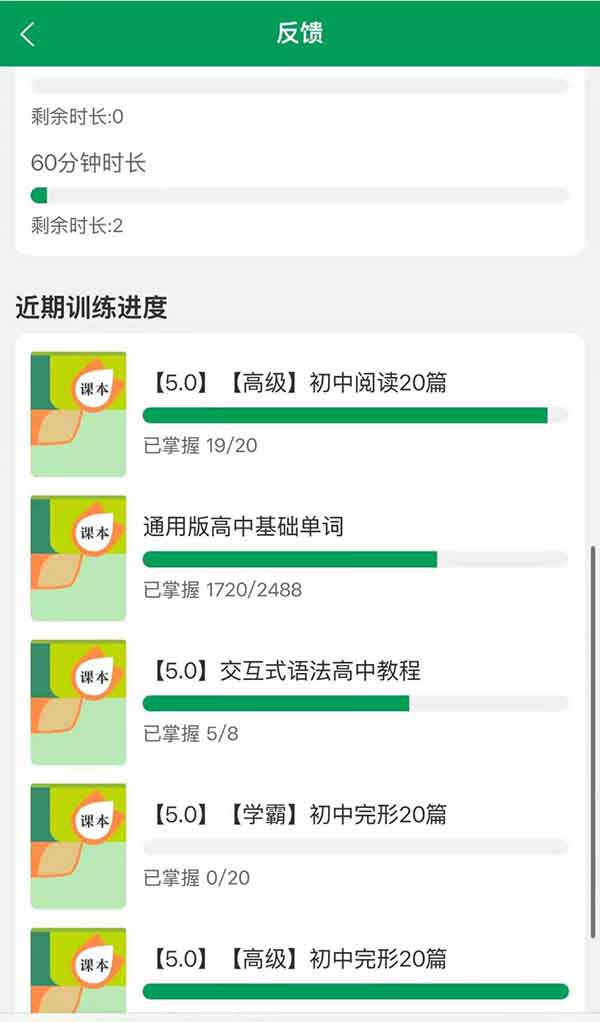The height and width of the screenshot is (1022, 600).
Task: Tap the 近期训练进度 section heading
Action: [x=91, y=308]
